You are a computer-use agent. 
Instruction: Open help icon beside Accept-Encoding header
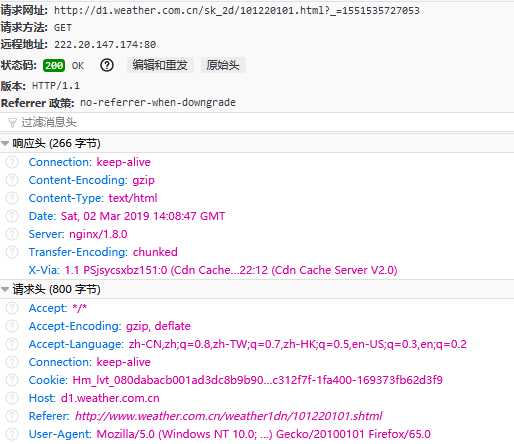[x=12, y=326]
